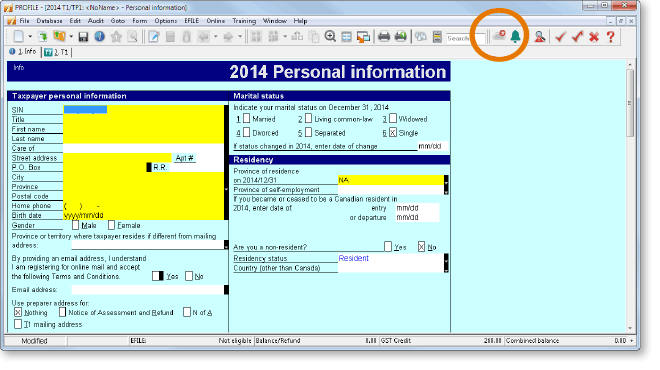Click the star favorites icon

pos(116,37)
